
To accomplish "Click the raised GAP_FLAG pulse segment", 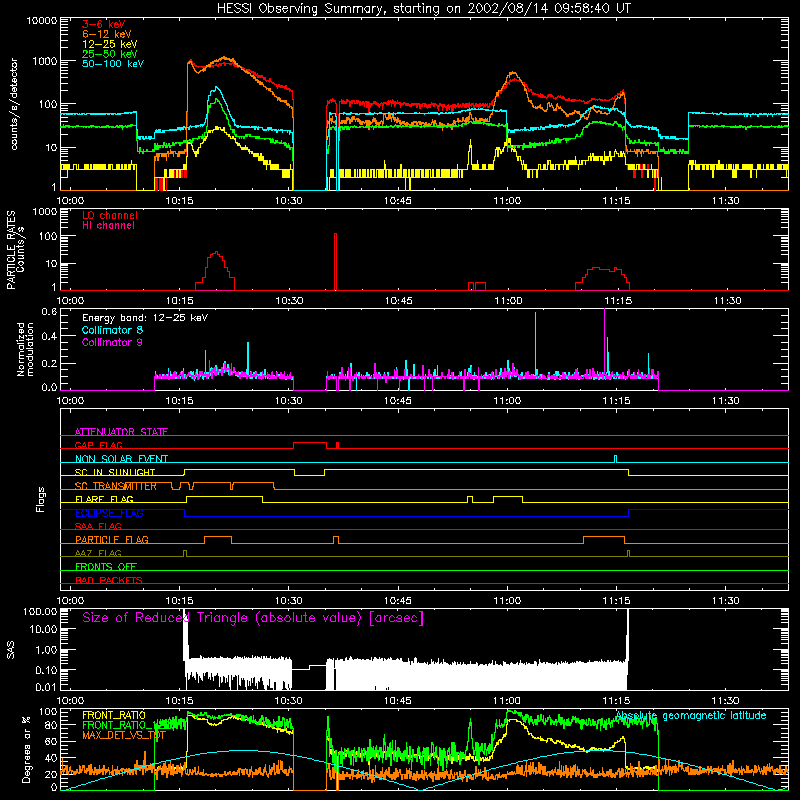I will (310, 443).
